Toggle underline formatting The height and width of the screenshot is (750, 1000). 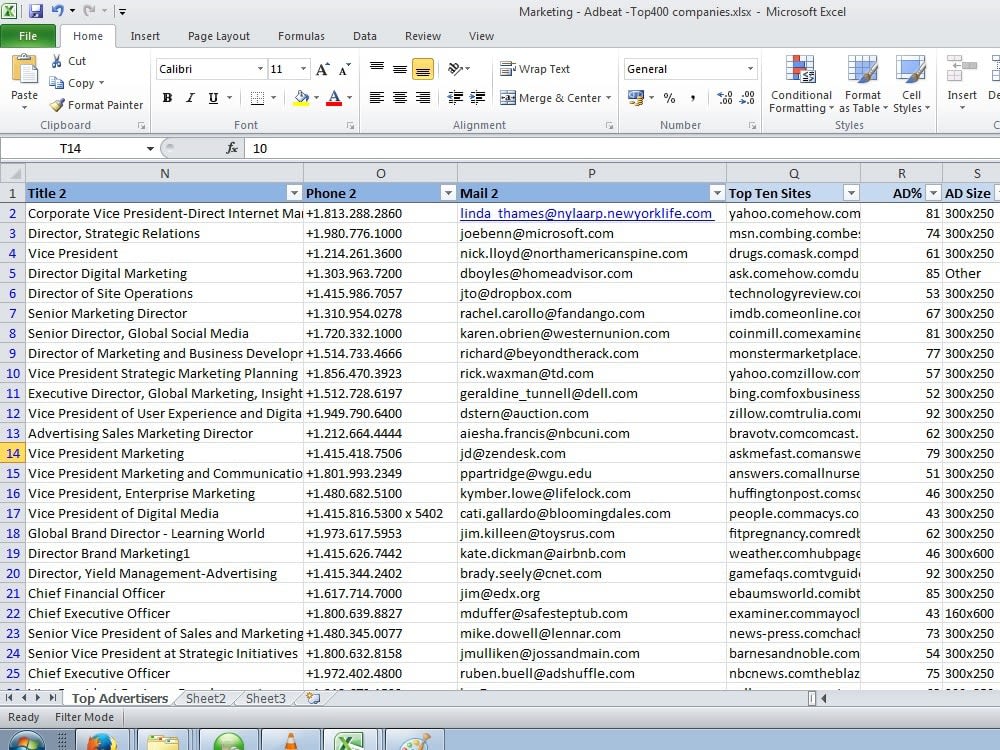[x=211, y=98]
